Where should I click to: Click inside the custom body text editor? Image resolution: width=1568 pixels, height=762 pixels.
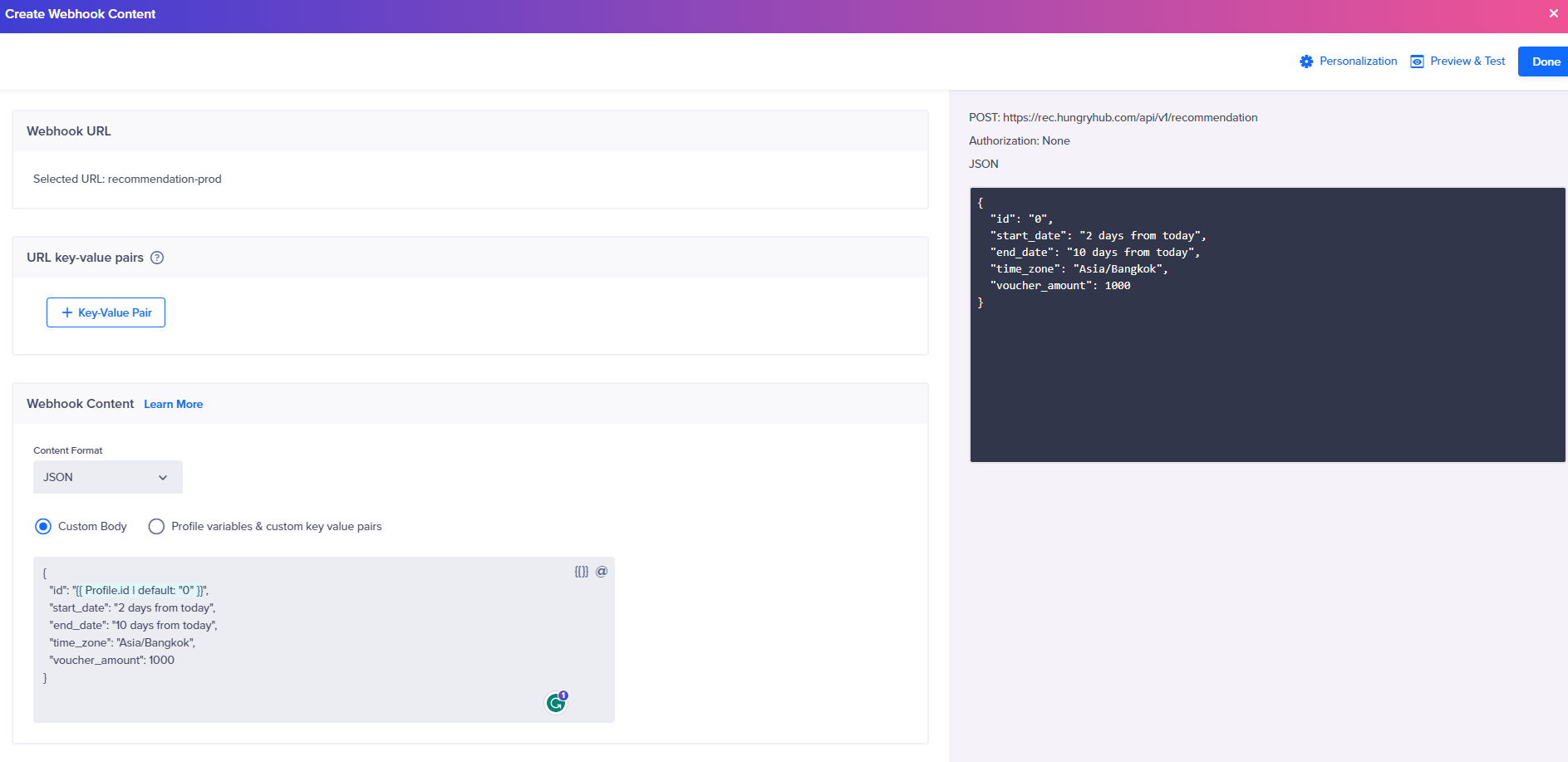pos(374,648)
